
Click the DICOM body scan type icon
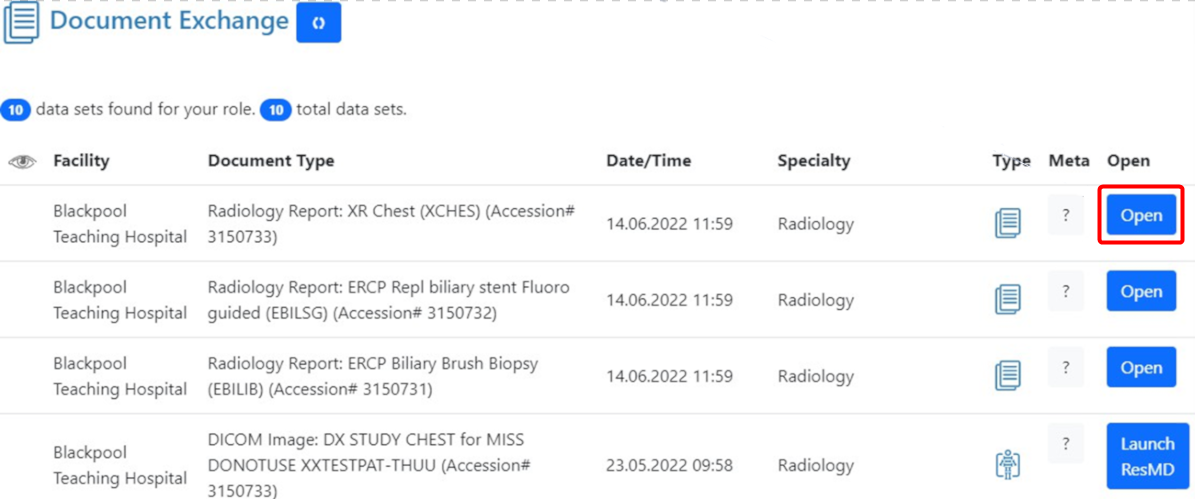(x=1008, y=465)
